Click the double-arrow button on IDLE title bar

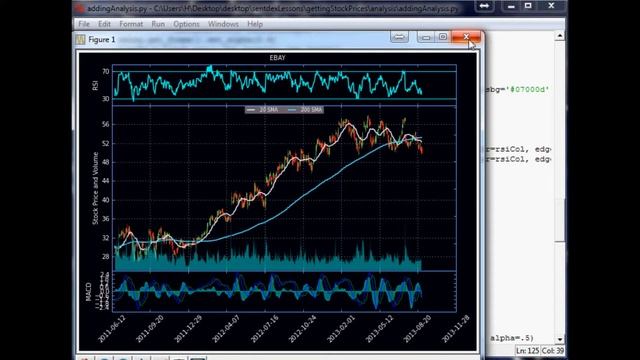[x=484, y=6]
